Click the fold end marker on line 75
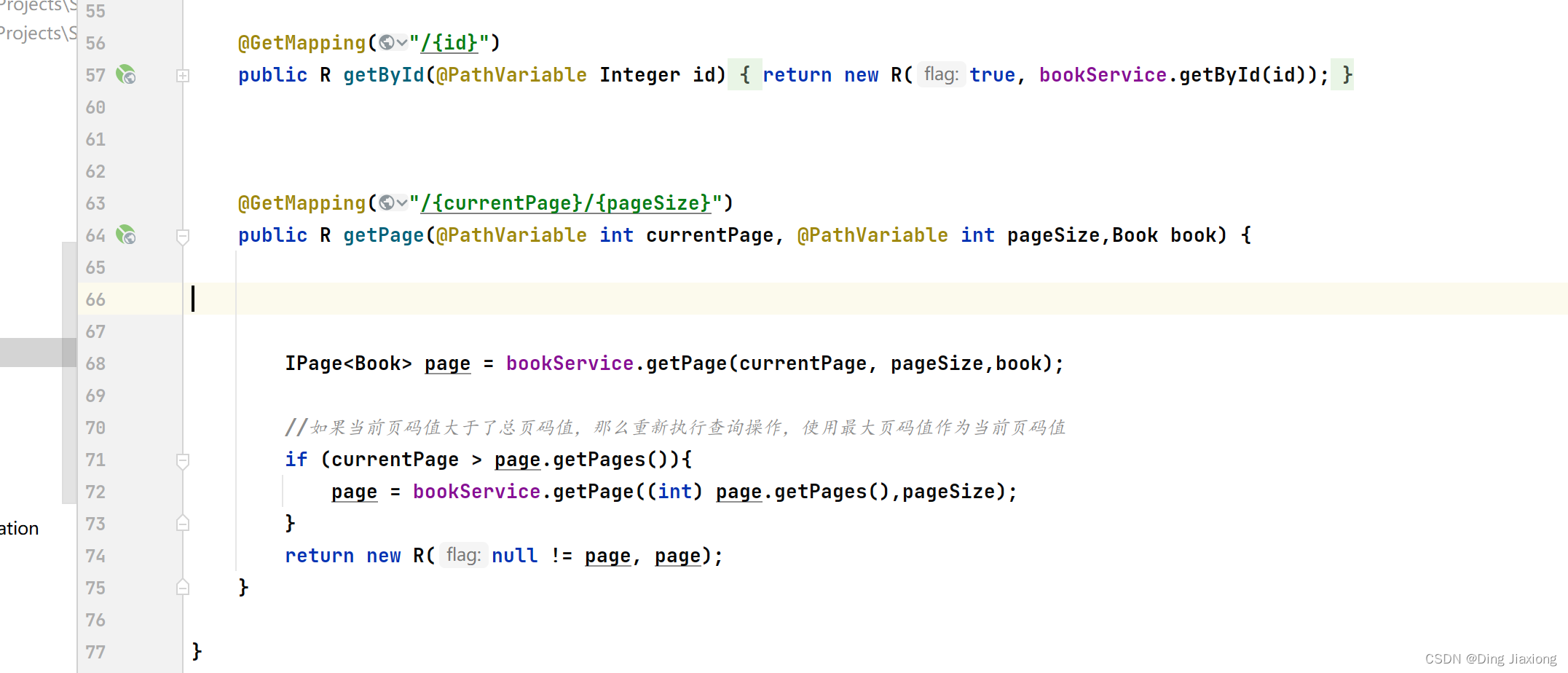 click(x=183, y=587)
